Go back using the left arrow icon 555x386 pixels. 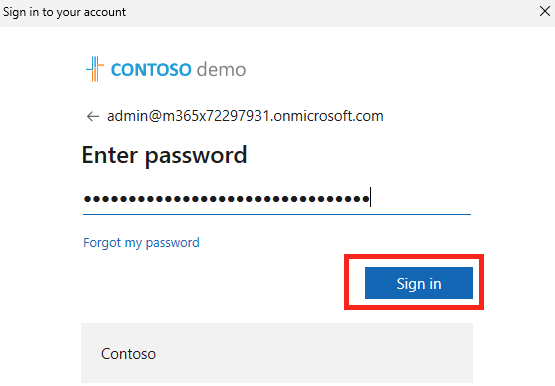(93, 116)
